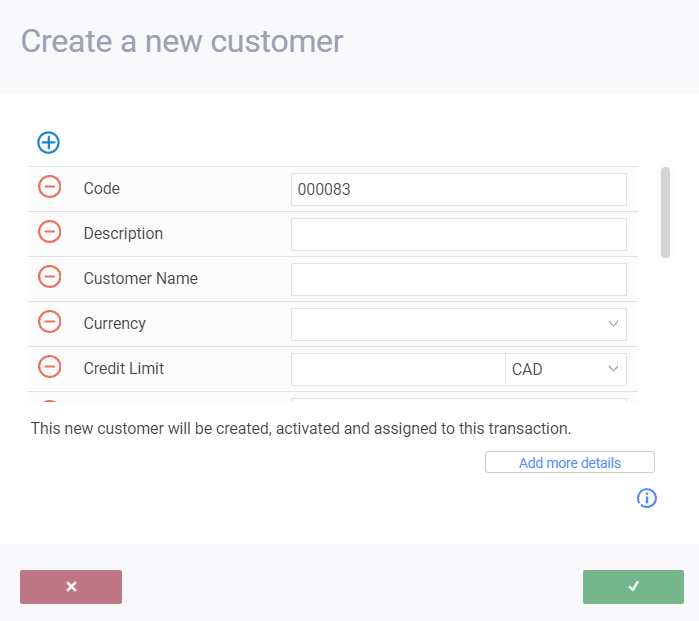Remove the Code row with its minus icon
699x621 pixels.
pyautogui.click(x=49, y=187)
